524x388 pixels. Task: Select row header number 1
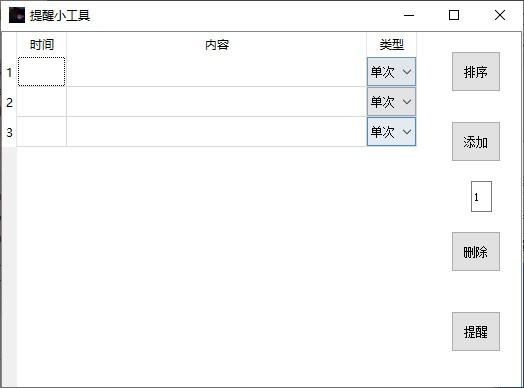point(9,72)
